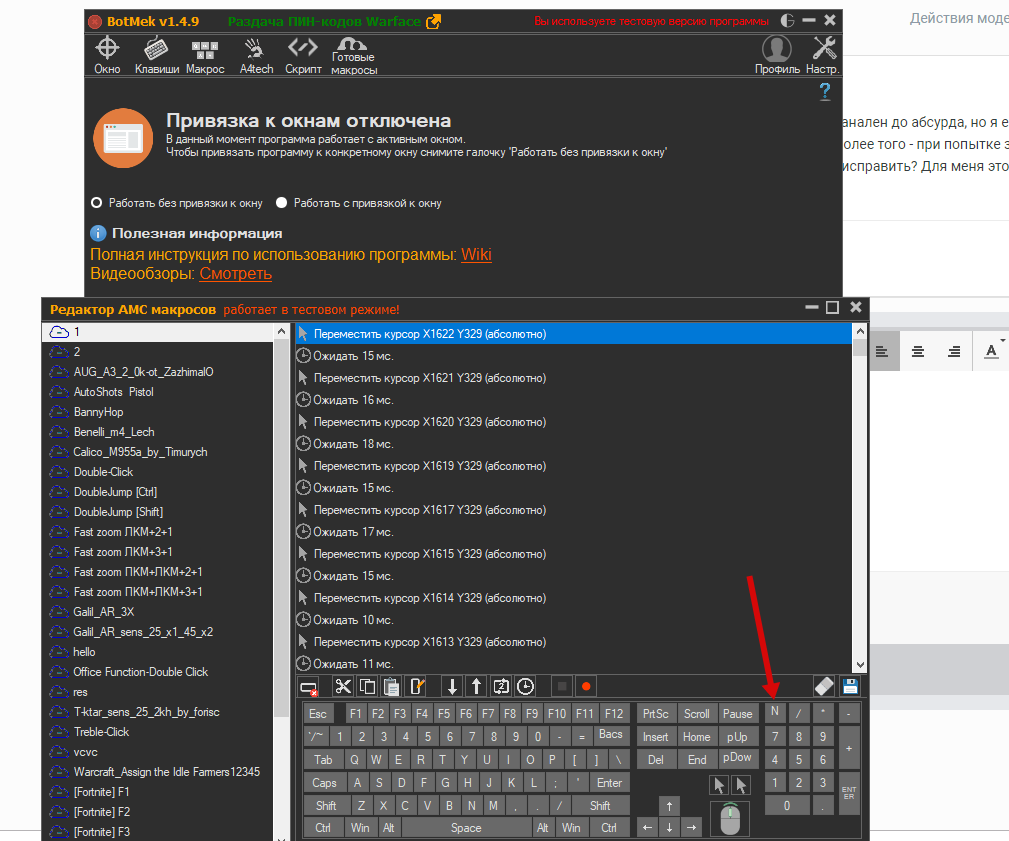This screenshot has height=841, width=1009.
Task: Click the Esc key on the virtual keyboard
Action: pyautogui.click(x=317, y=714)
